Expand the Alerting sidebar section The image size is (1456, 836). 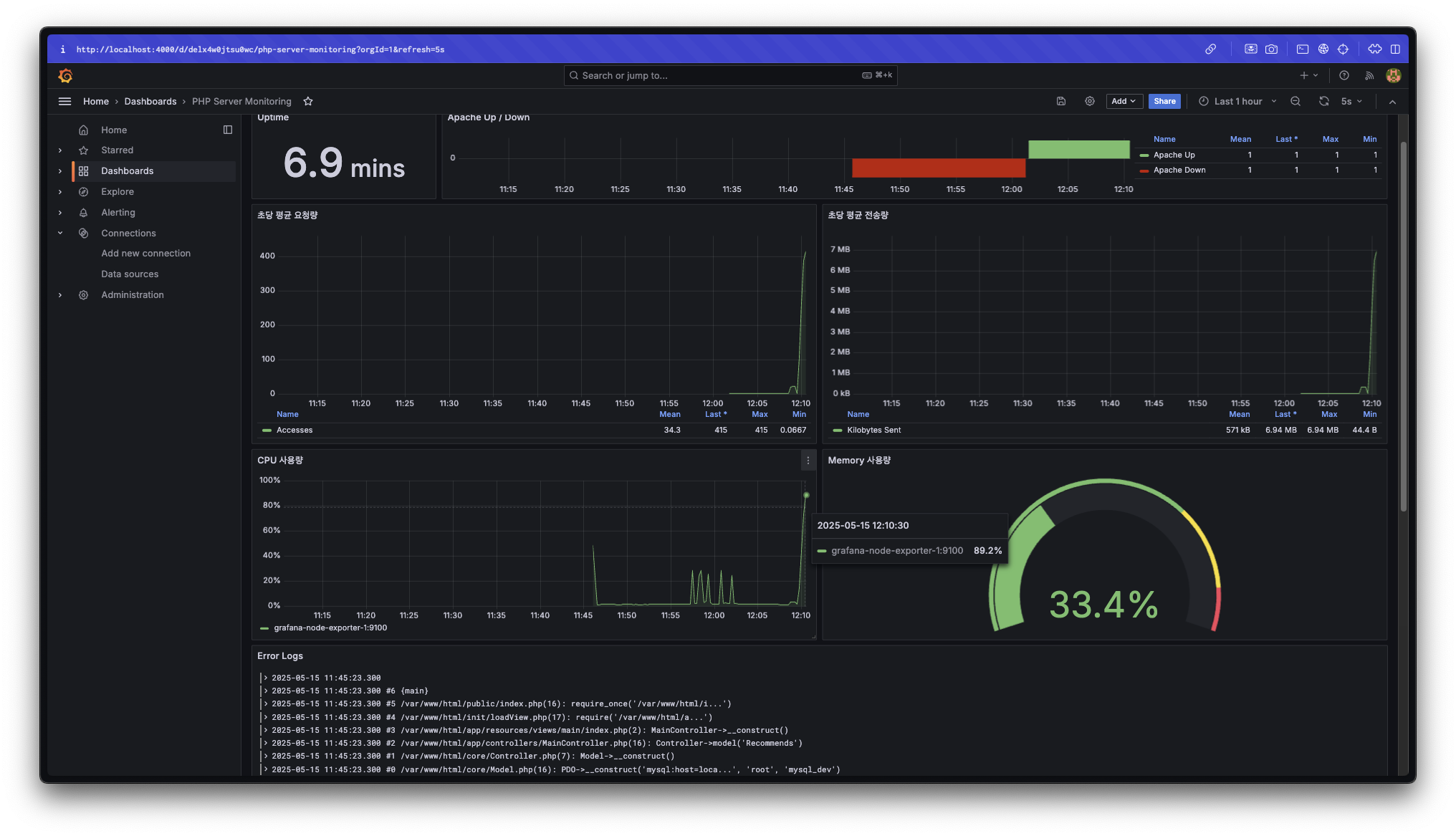tap(60, 213)
